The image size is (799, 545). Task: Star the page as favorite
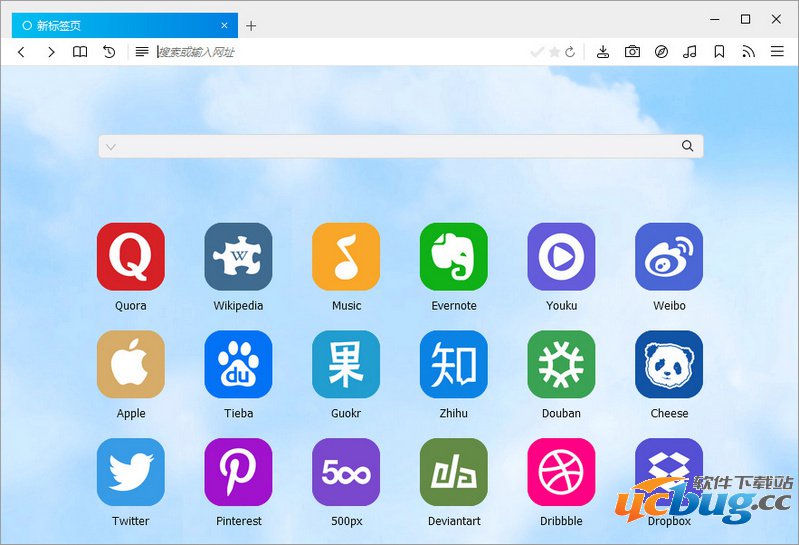point(555,51)
